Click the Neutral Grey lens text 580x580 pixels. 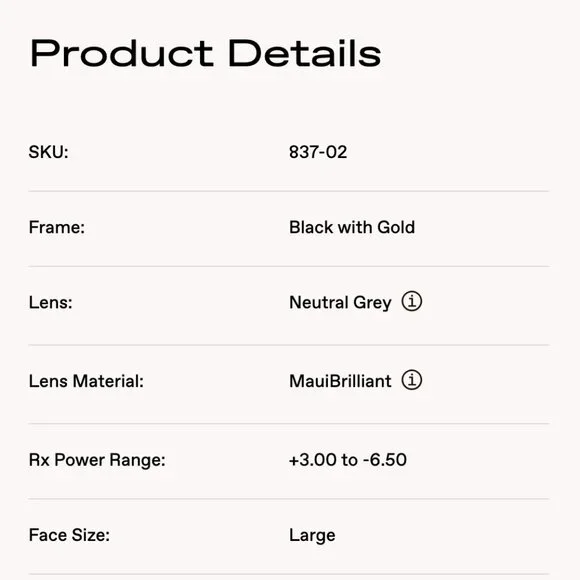340,303
